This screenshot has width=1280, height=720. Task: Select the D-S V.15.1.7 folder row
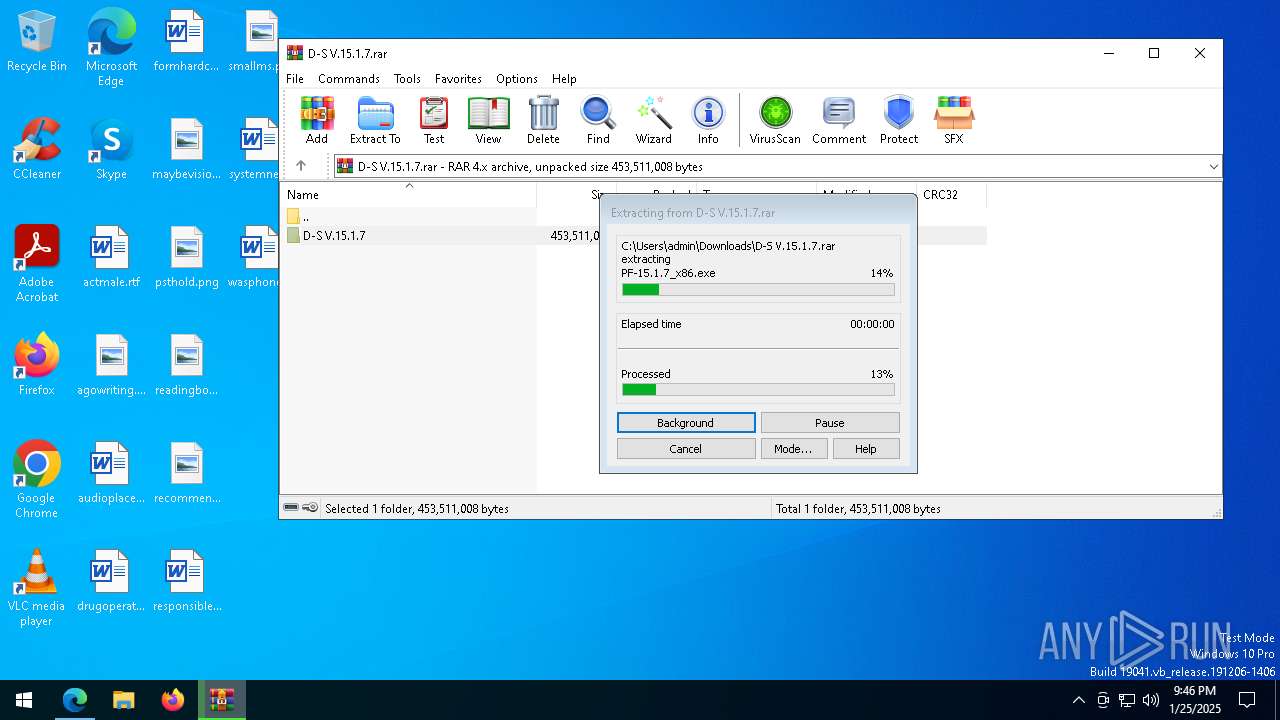click(635, 235)
